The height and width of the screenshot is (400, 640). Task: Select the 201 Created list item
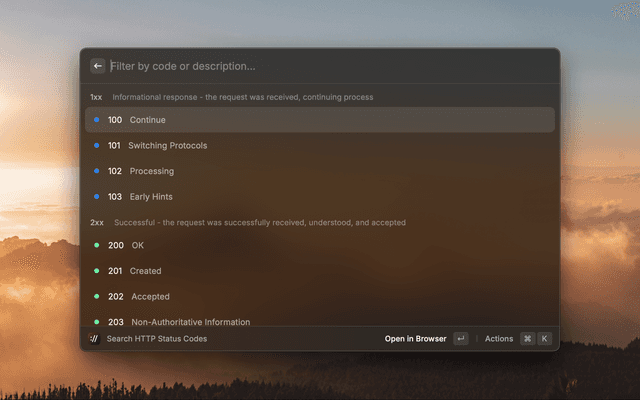pos(320,271)
